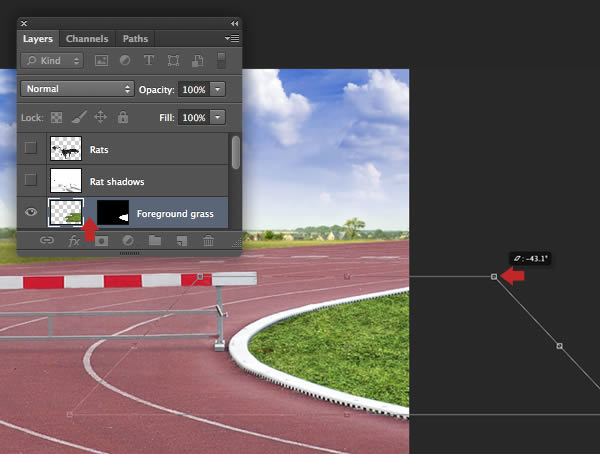This screenshot has width=600, height=454.
Task: Create a new group folder
Action: [x=155, y=240]
